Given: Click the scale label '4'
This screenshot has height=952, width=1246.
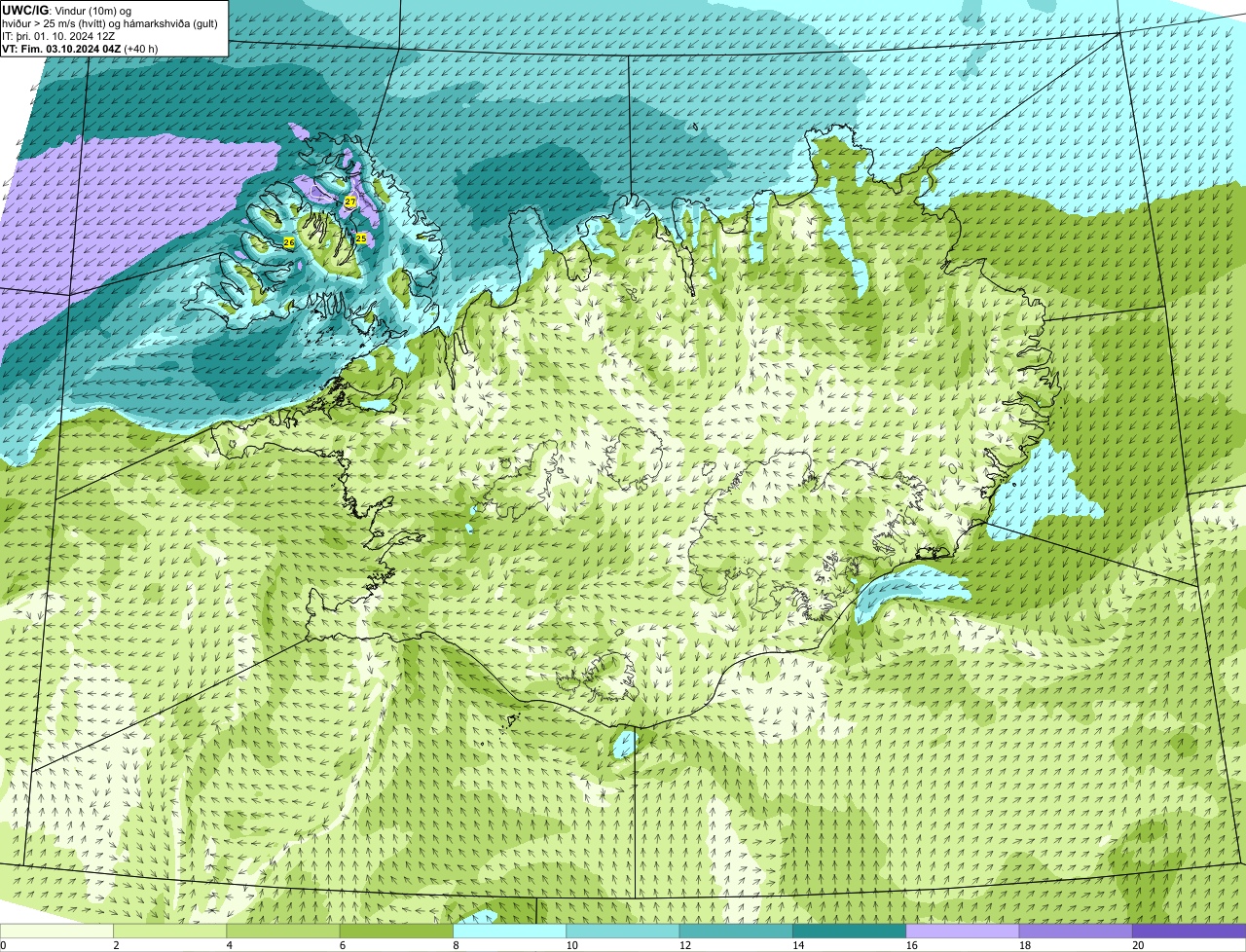Looking at the screenshot, I should pos(230,945).
